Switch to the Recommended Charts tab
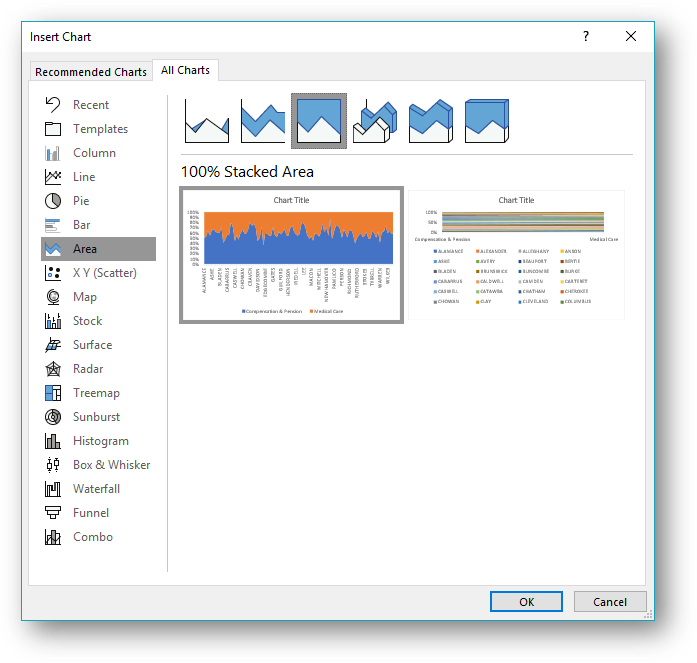The image size is (697, 663). point(90,72)
